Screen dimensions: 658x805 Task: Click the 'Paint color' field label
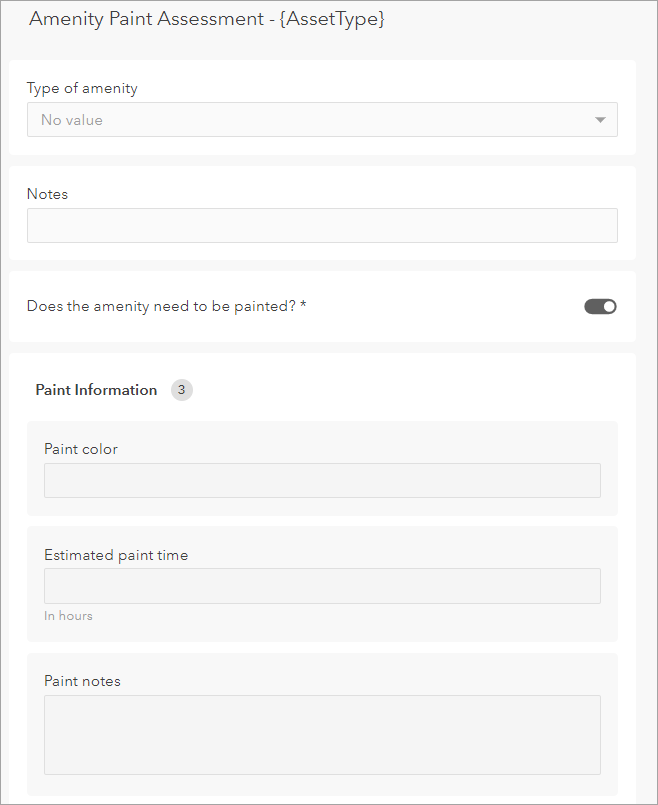(x=81, y=449)
